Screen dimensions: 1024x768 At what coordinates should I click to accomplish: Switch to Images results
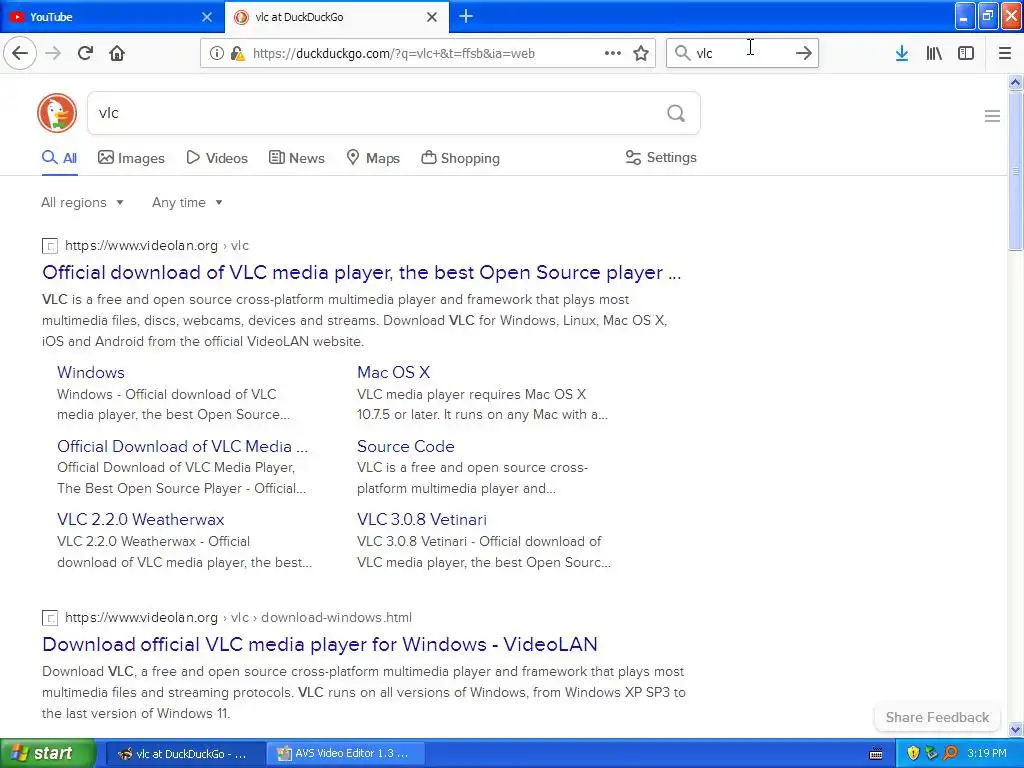131,158
